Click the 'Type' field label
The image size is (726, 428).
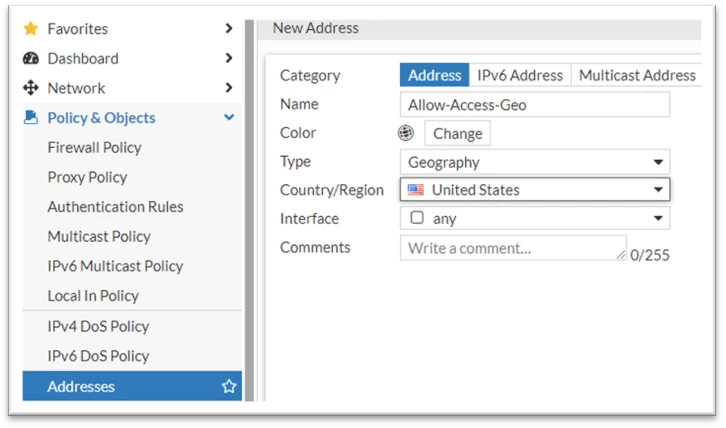pos(295,162)
